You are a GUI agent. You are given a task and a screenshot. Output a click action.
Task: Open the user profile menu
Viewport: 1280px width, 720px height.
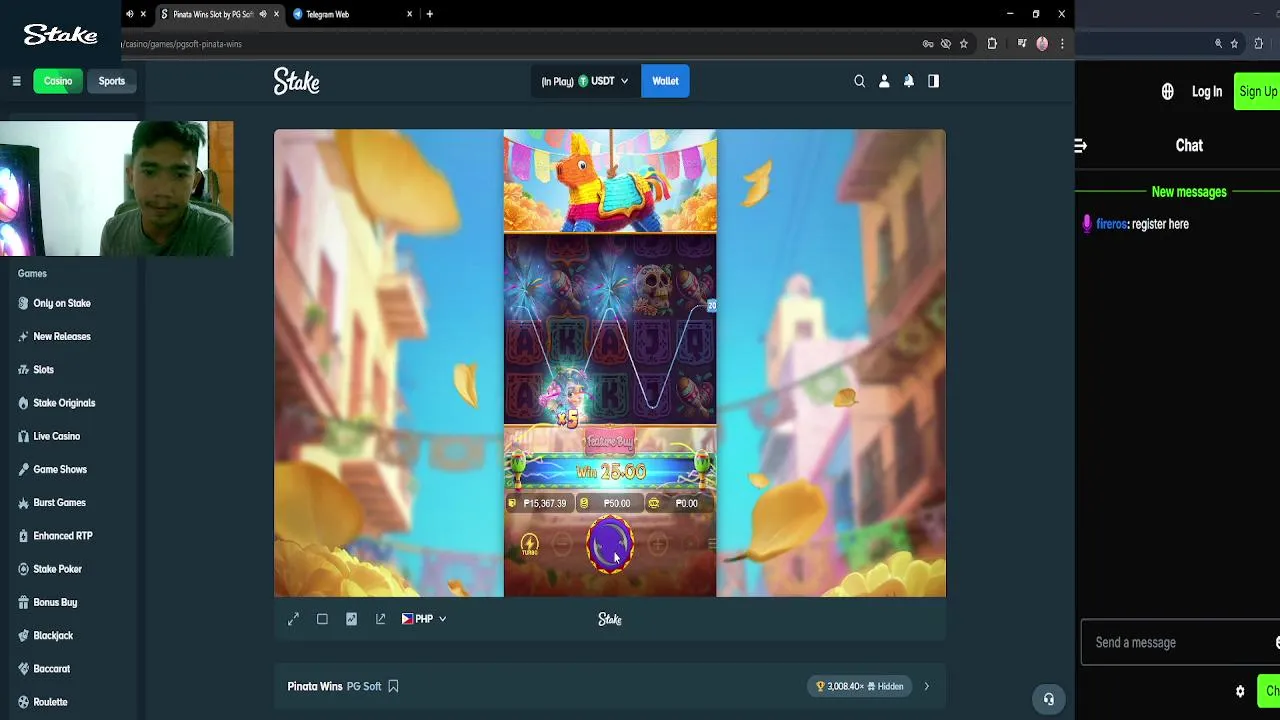(x=884, y=81)
